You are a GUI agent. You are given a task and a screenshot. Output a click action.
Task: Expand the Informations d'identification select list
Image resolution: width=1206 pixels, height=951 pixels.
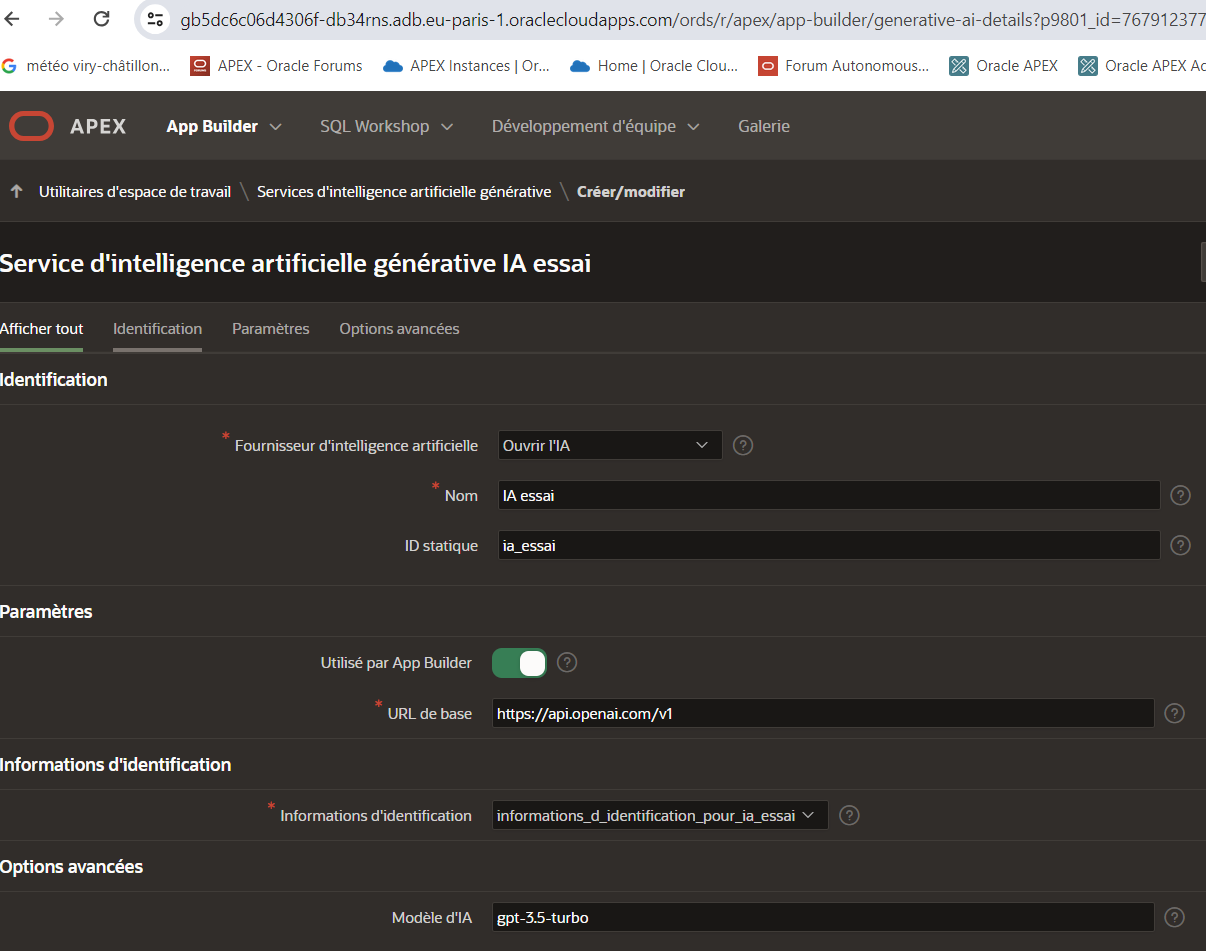(x=660, y=815)
